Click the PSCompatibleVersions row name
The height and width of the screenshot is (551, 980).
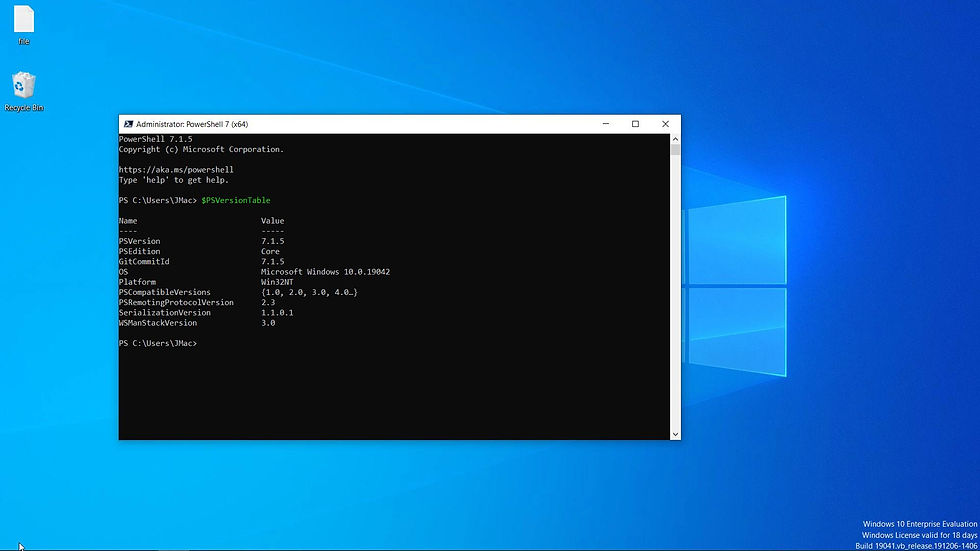click(x=164, y=292)
